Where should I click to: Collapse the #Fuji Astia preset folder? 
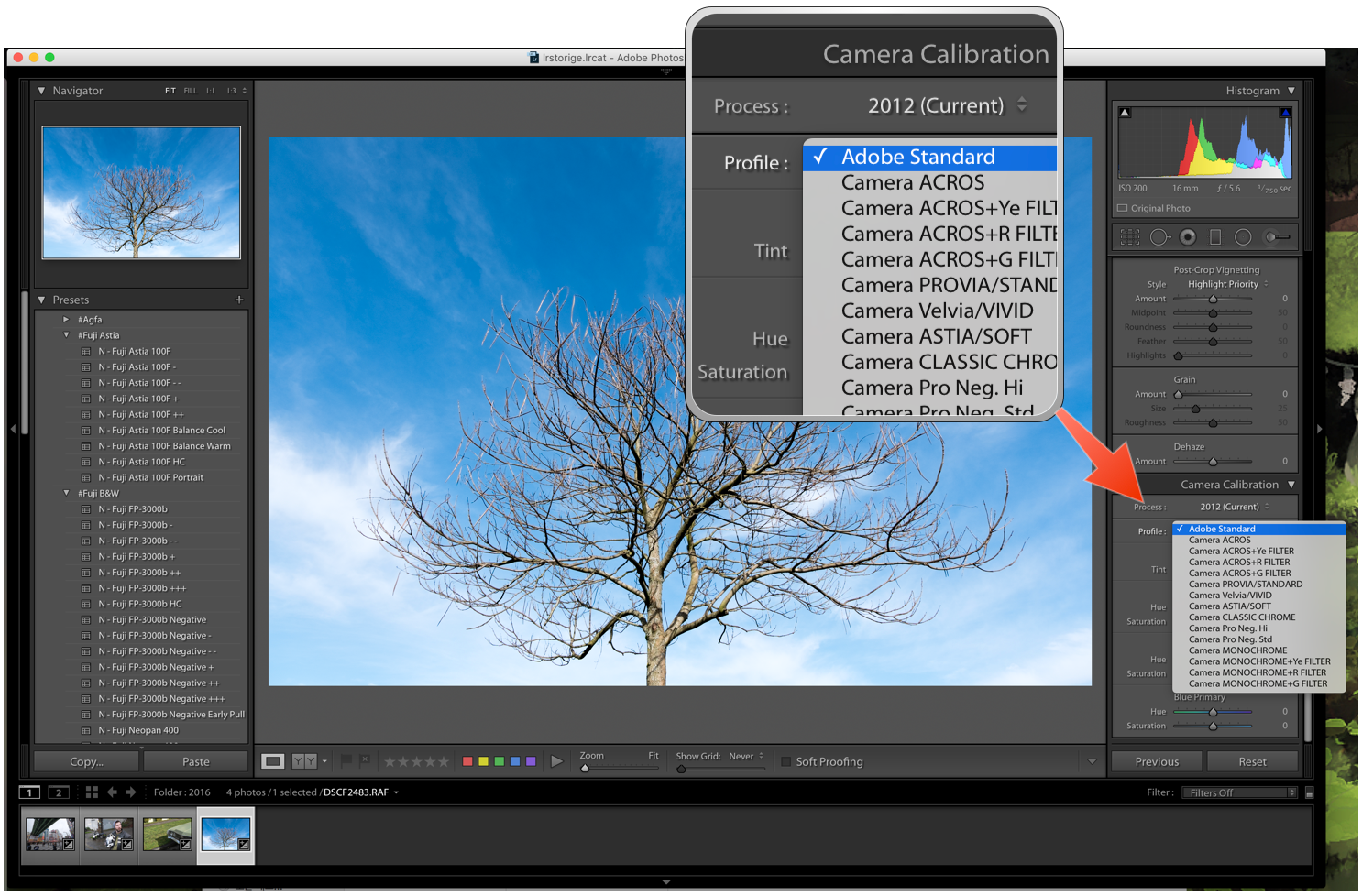(66, 335)
